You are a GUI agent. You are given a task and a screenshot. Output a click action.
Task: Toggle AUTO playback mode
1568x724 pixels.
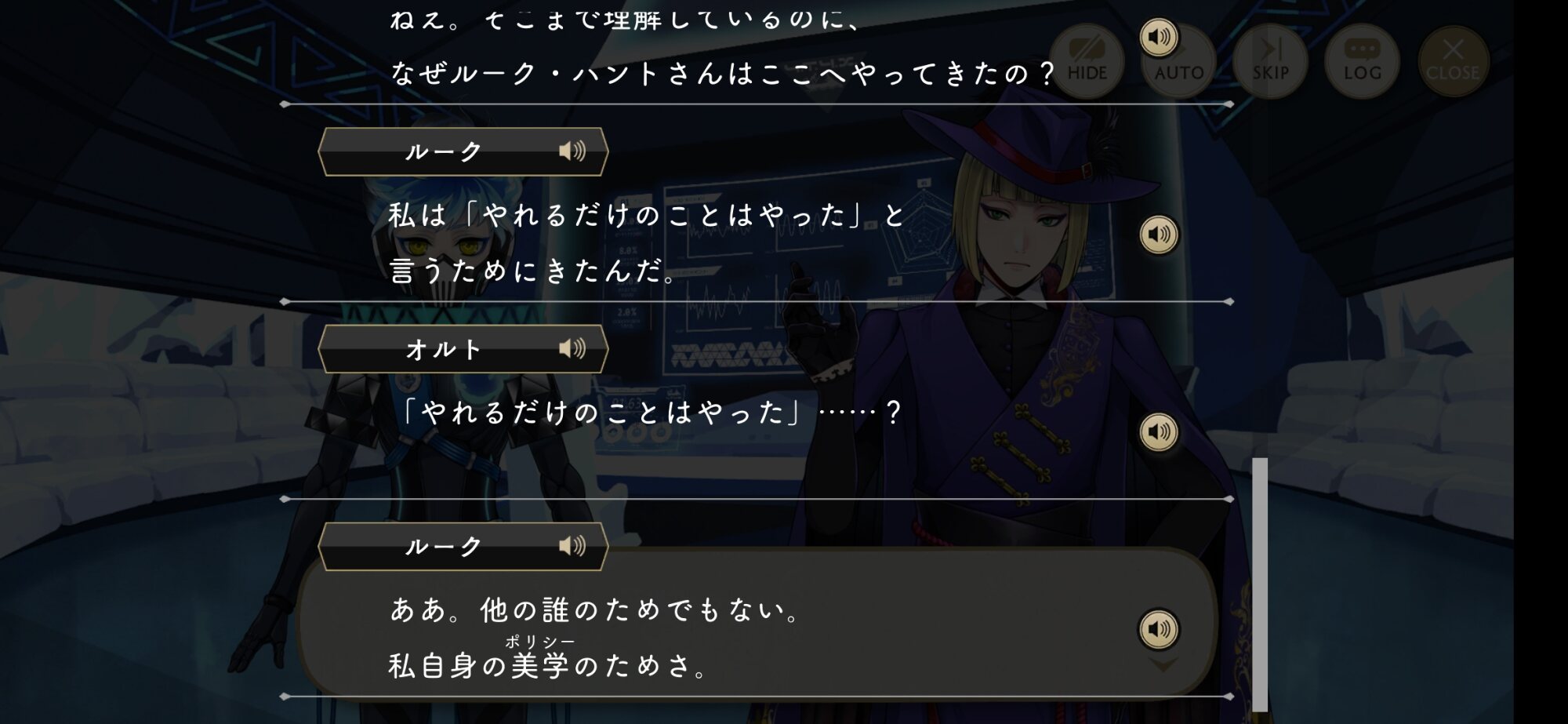pos(1179,61)
